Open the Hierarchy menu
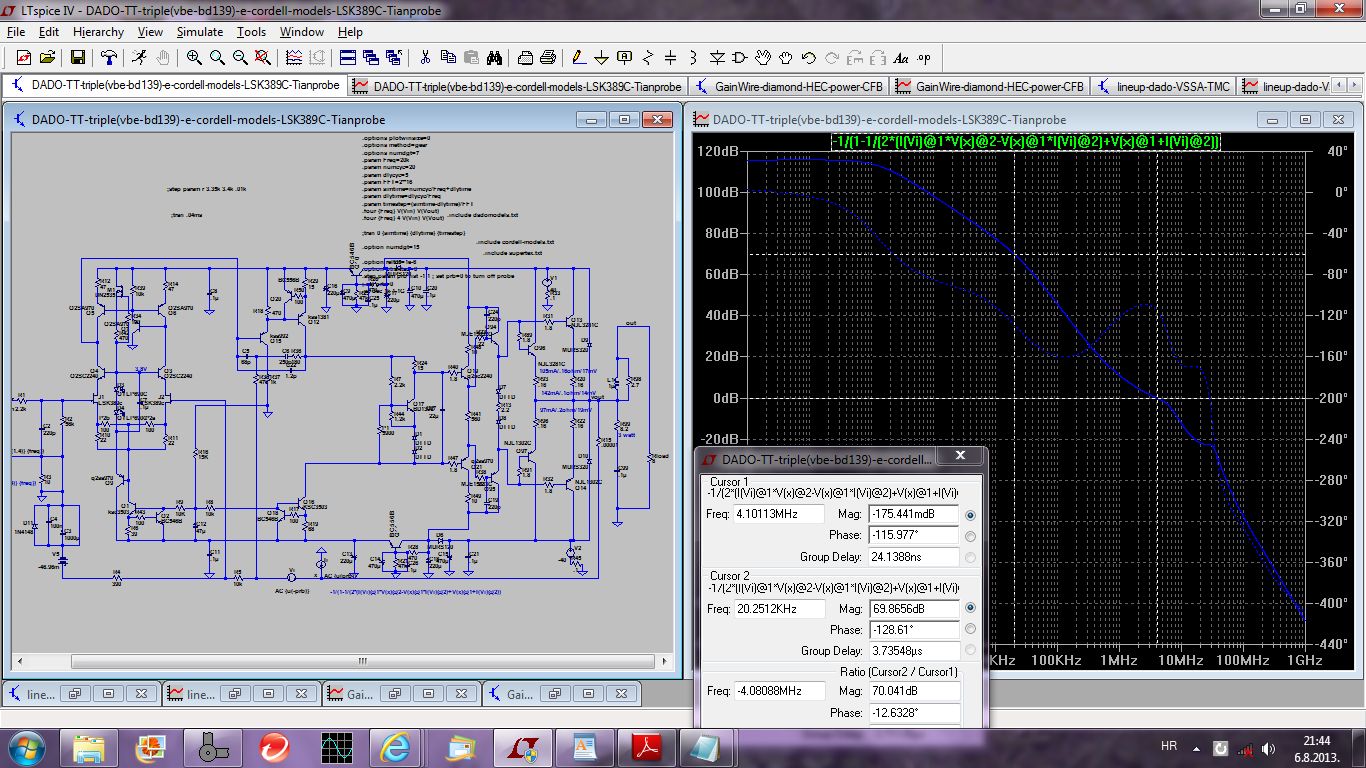Screen dimensions: 1366x768 [98, 32]
